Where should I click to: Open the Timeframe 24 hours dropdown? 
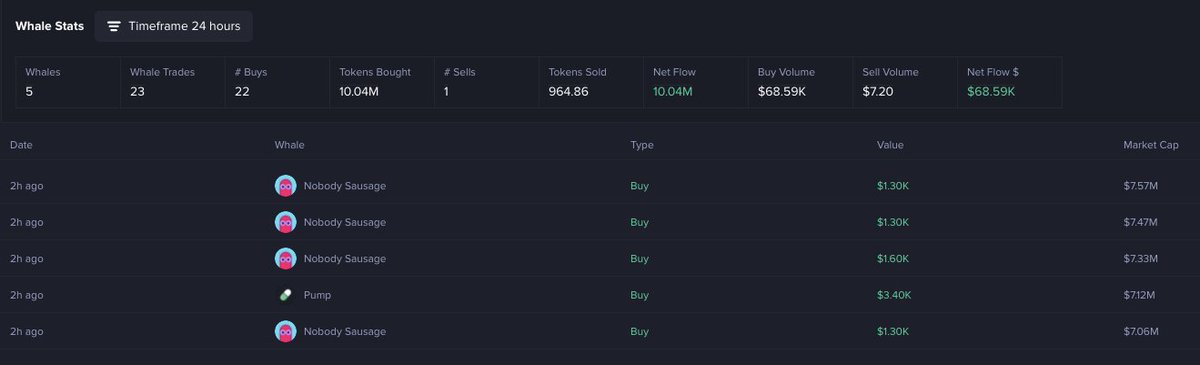pyautogui.click(x=174, y=26)
